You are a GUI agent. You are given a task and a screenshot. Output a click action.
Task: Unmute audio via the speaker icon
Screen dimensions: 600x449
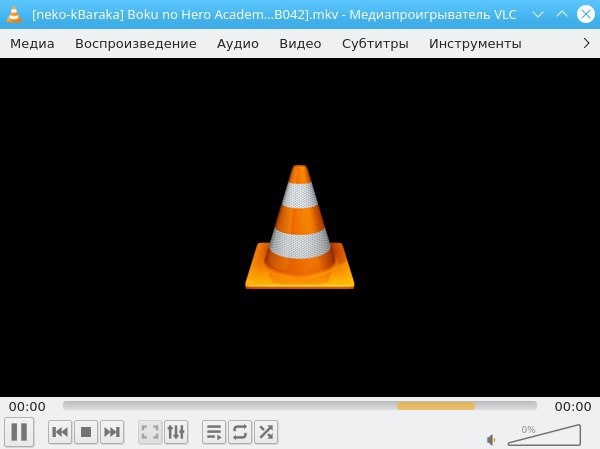pos(492,440)
